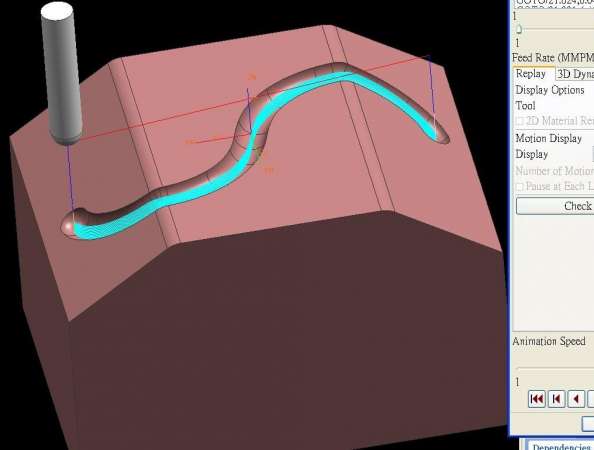Rewind the replay to the start

[x=536, y=399]
